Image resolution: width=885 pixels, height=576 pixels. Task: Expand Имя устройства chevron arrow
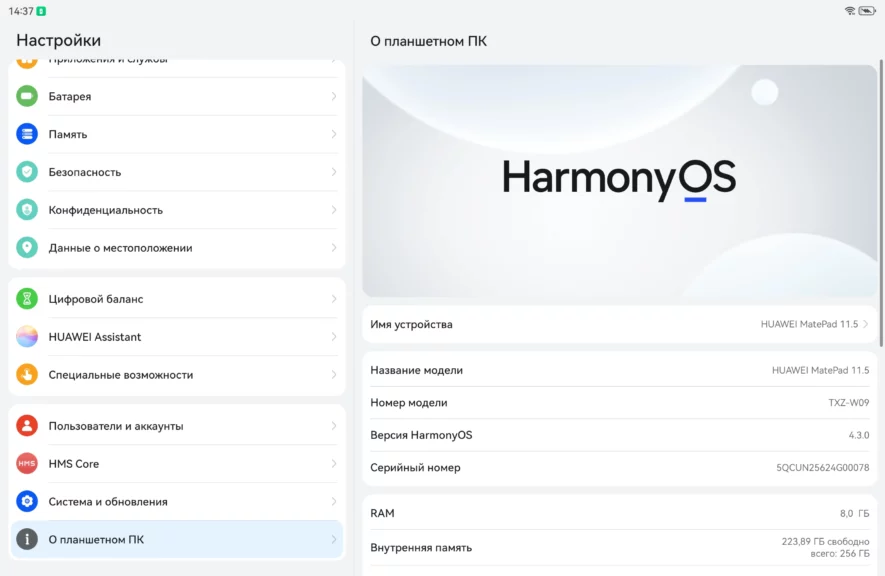(865, 324)
